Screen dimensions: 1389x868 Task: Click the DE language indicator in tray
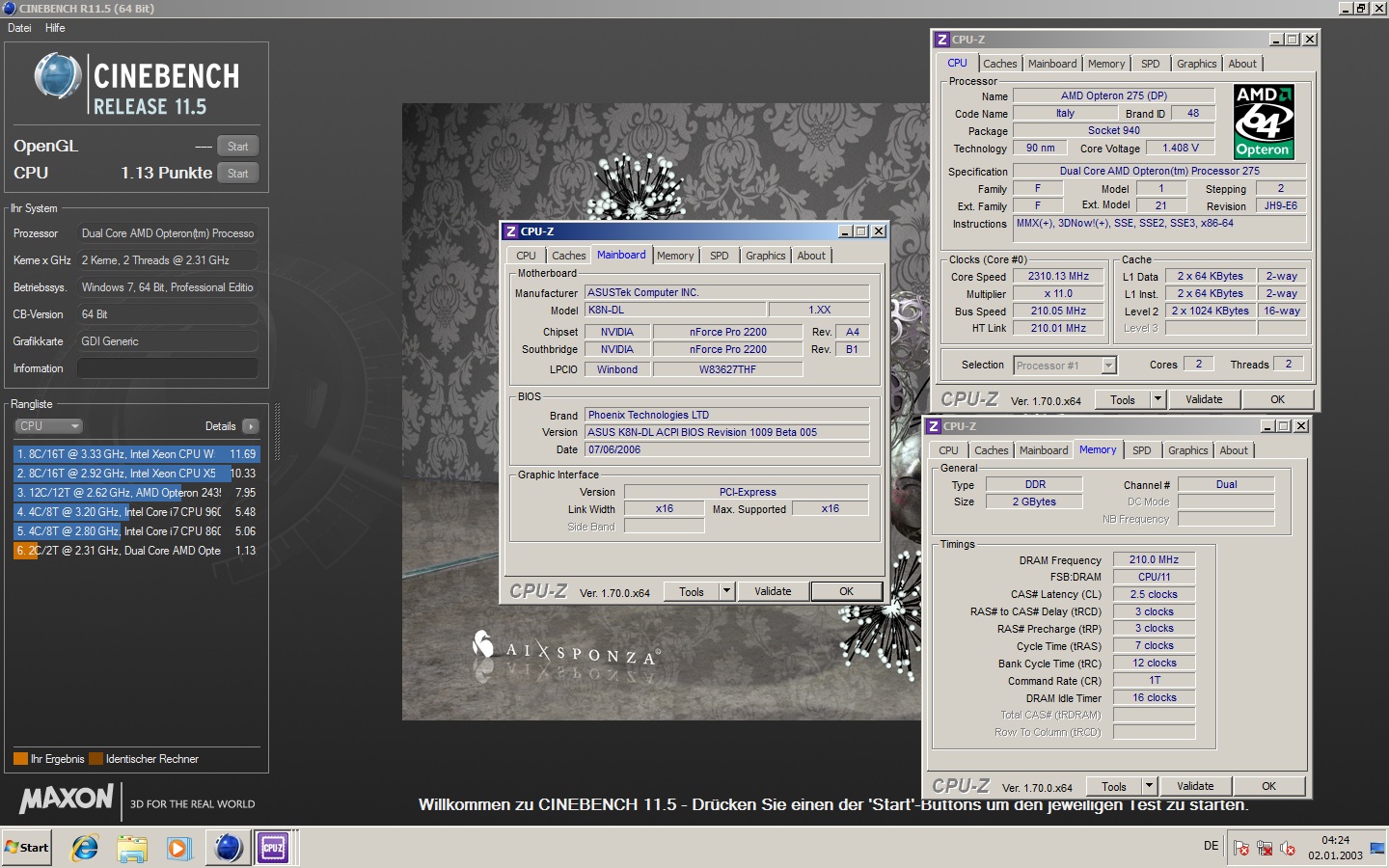click(x=1212, y=846)
